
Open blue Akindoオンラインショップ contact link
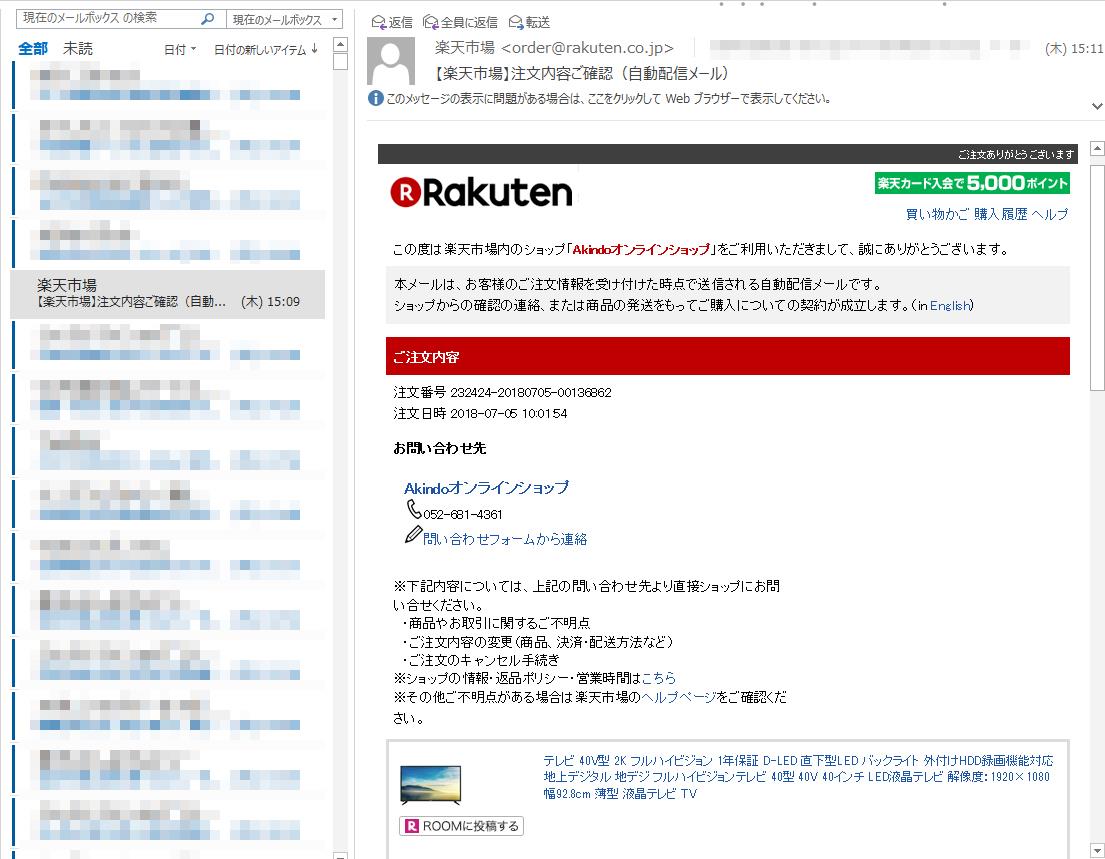(486, 488)
